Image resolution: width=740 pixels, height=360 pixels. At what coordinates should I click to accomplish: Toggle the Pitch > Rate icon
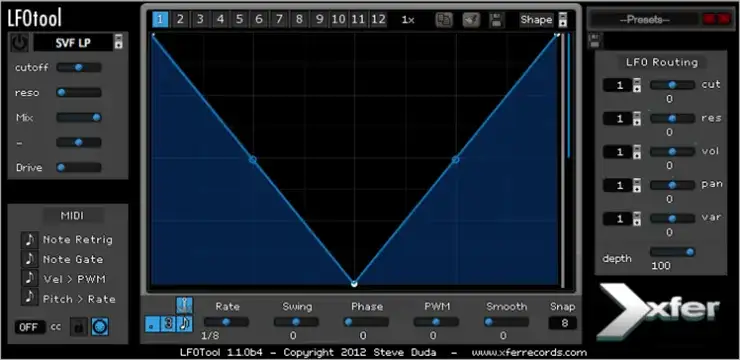(x=29, y=298)
